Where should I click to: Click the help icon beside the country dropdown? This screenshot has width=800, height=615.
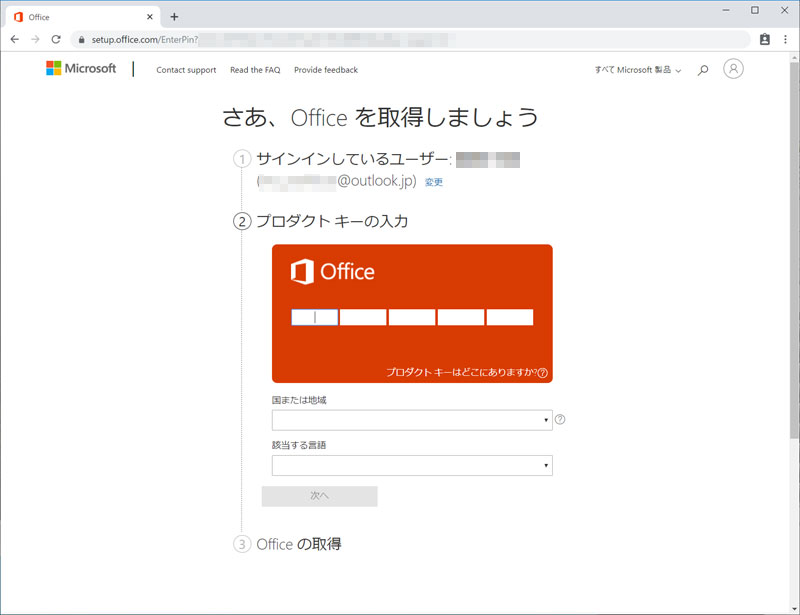(x=560, y=420)
